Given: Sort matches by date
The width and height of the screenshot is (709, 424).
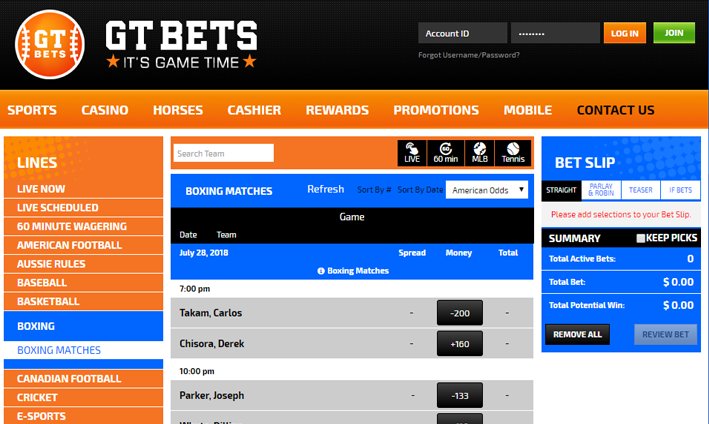Looking at the screenshot, I should (x=420, y=190).
